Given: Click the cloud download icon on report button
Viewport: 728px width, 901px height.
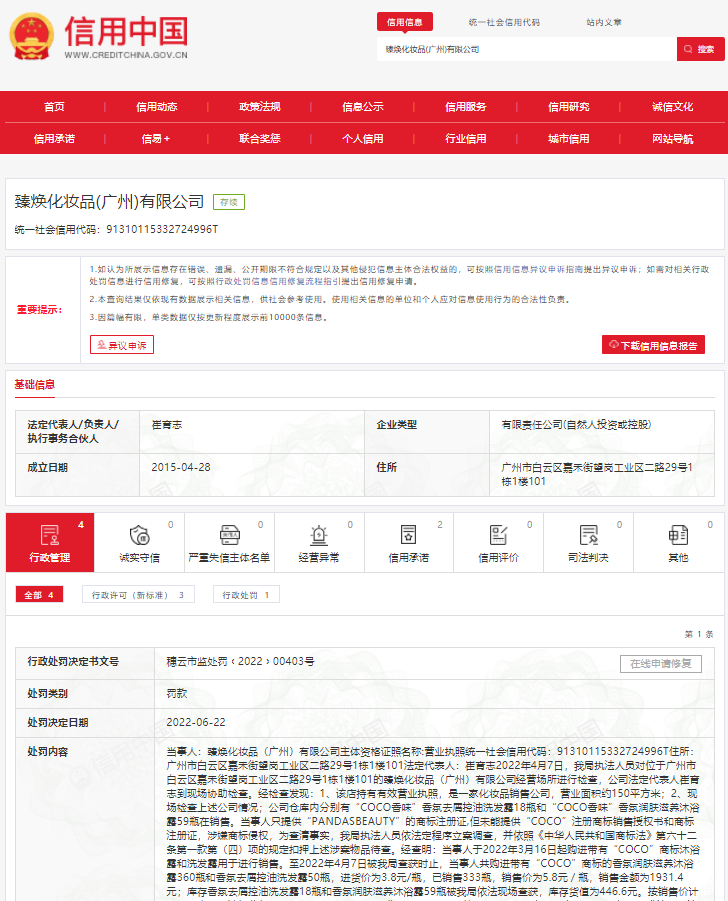Looking at the screenshot, I should tap(614, 345).
